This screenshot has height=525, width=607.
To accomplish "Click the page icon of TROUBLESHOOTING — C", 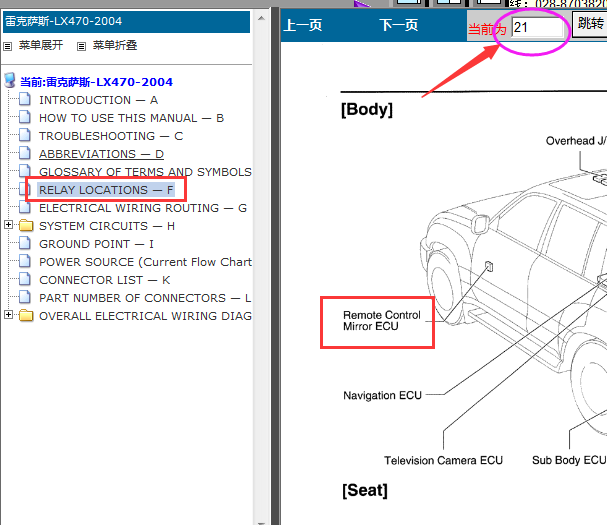I will [25, 135].
